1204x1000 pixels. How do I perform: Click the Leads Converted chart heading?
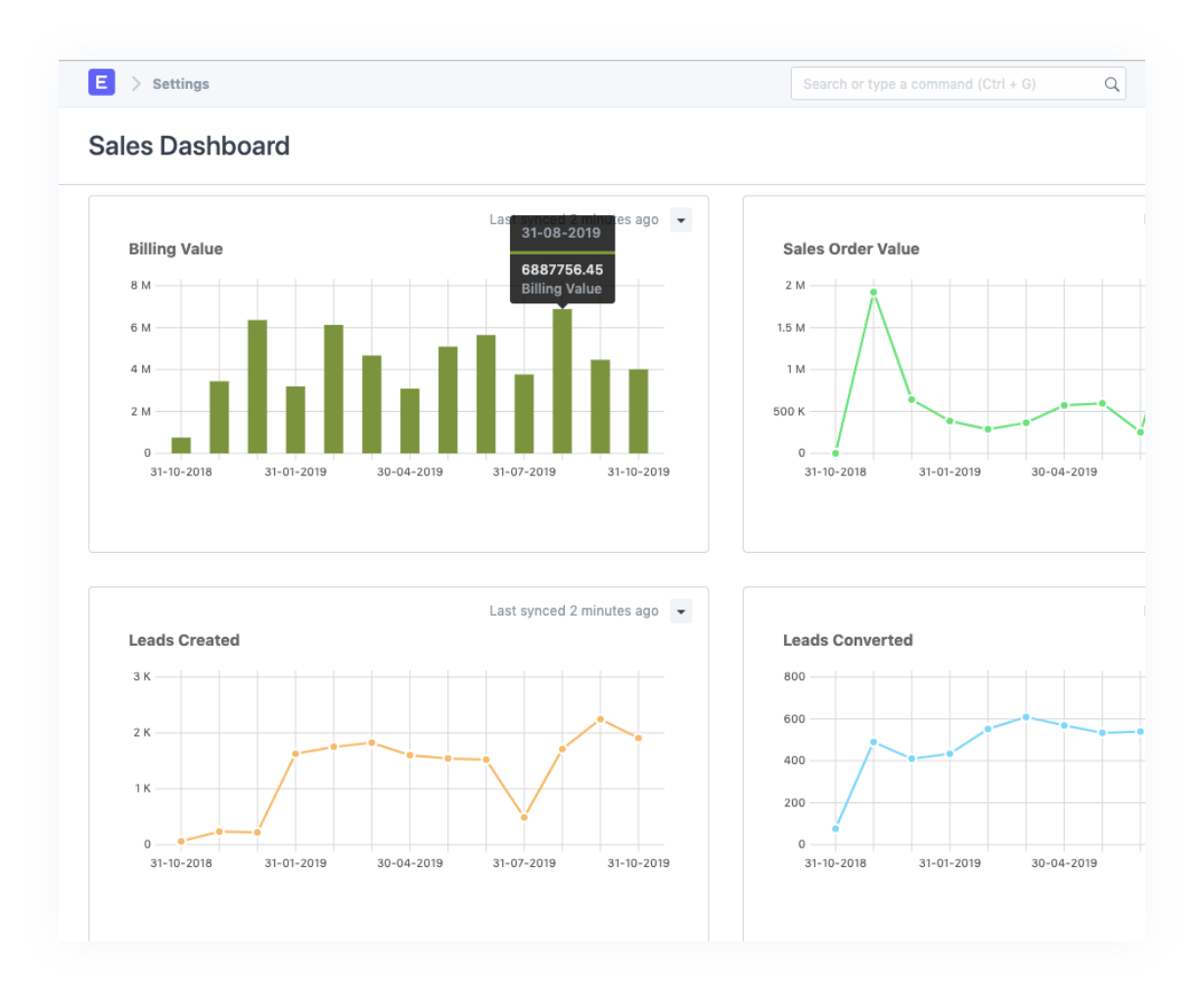(x=847, y=640)
